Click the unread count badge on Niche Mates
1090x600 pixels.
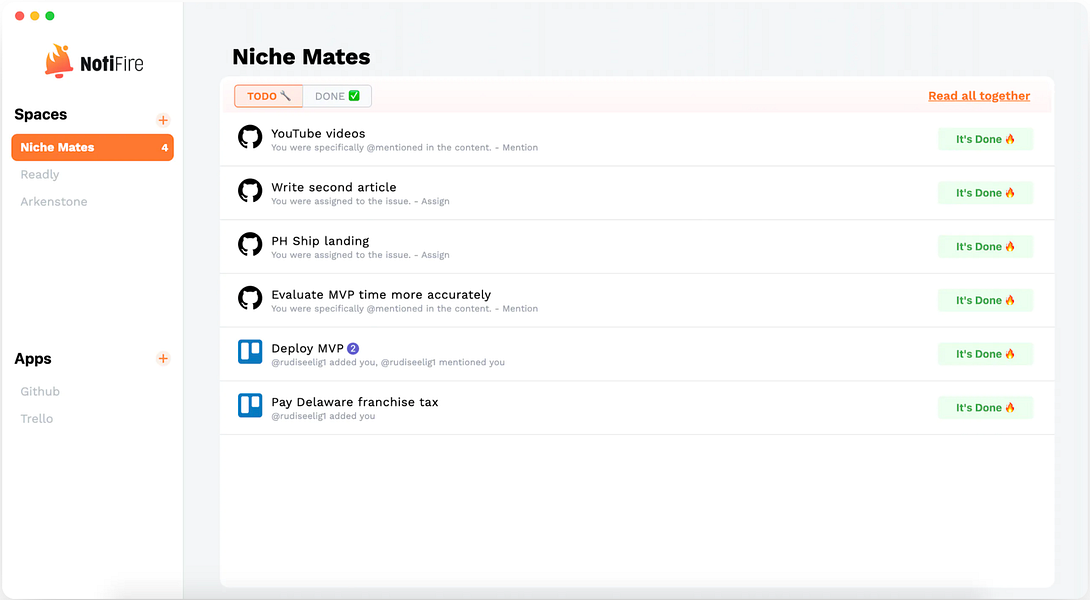(162, 147)
